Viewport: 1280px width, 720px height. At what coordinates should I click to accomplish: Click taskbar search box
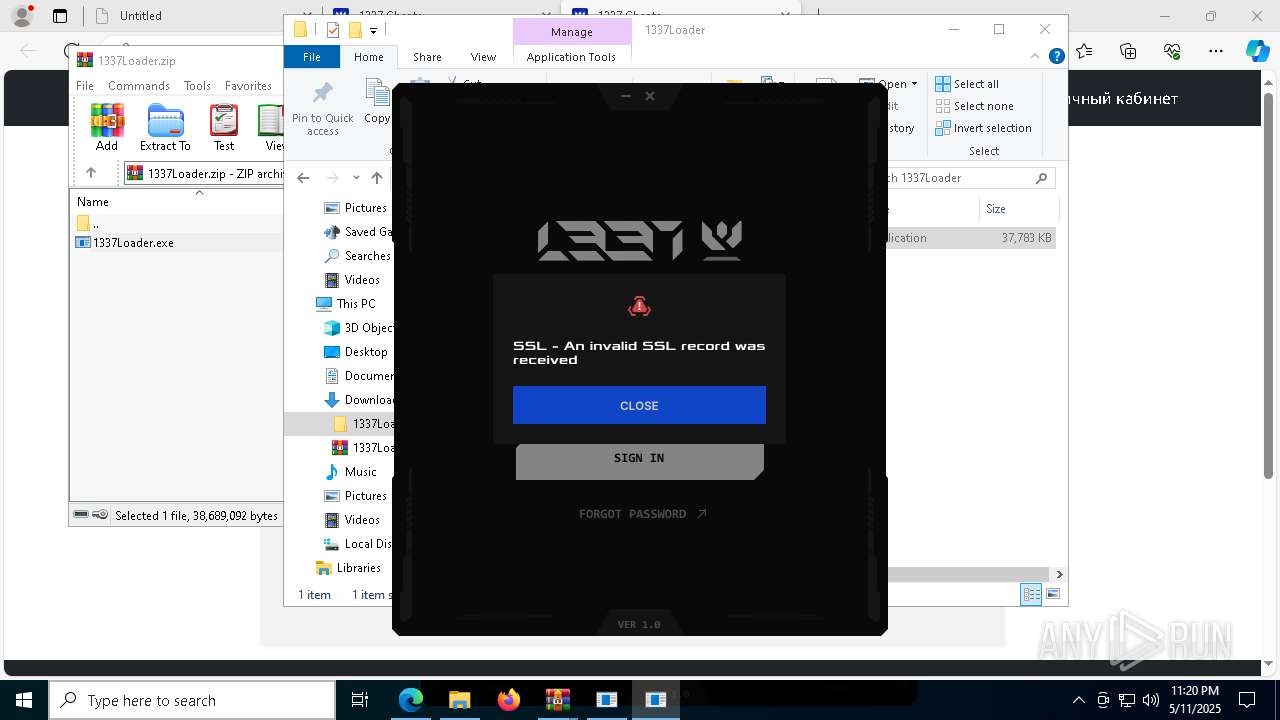click(x=192, y=700)
